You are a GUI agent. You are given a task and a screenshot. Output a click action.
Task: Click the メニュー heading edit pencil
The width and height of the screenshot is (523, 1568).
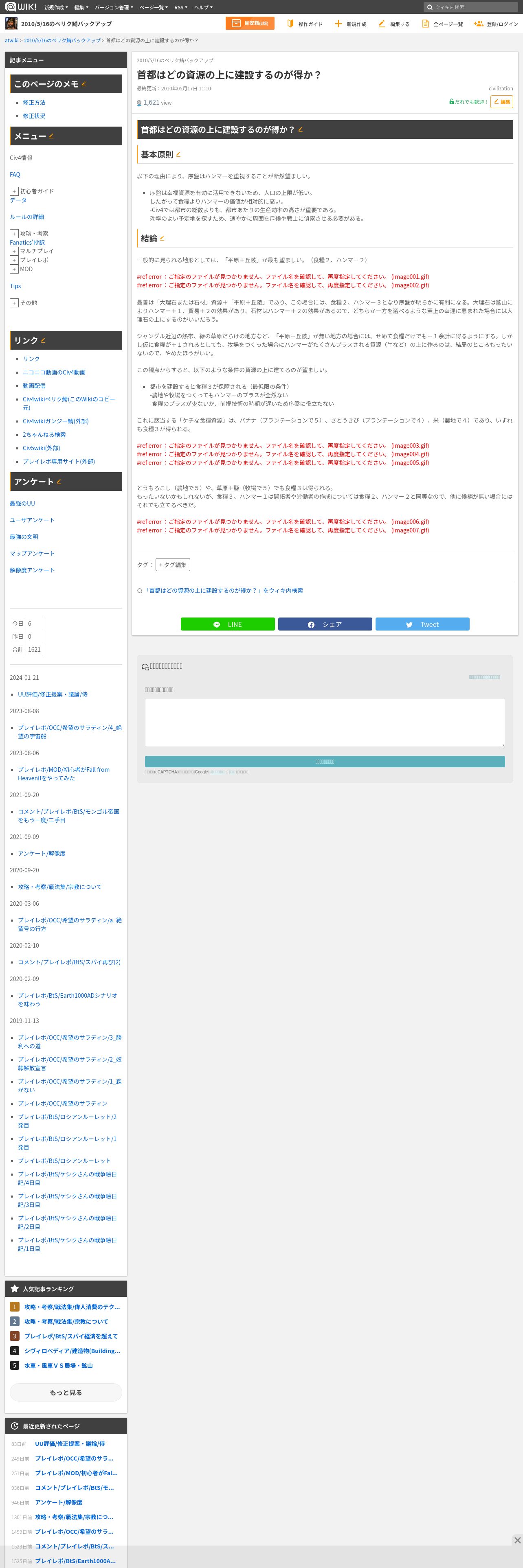point(51,136)
